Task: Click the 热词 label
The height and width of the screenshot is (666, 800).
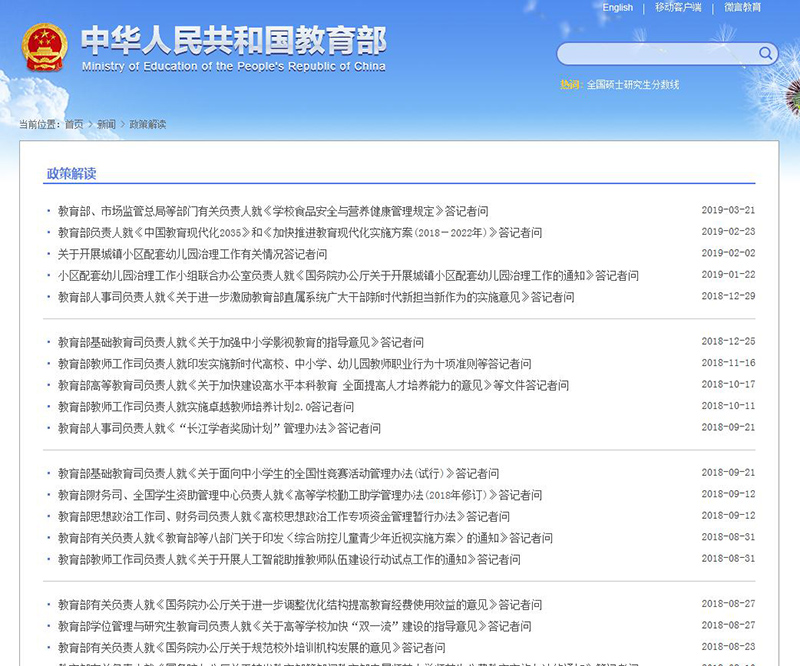Action: [x=570, y=85]
